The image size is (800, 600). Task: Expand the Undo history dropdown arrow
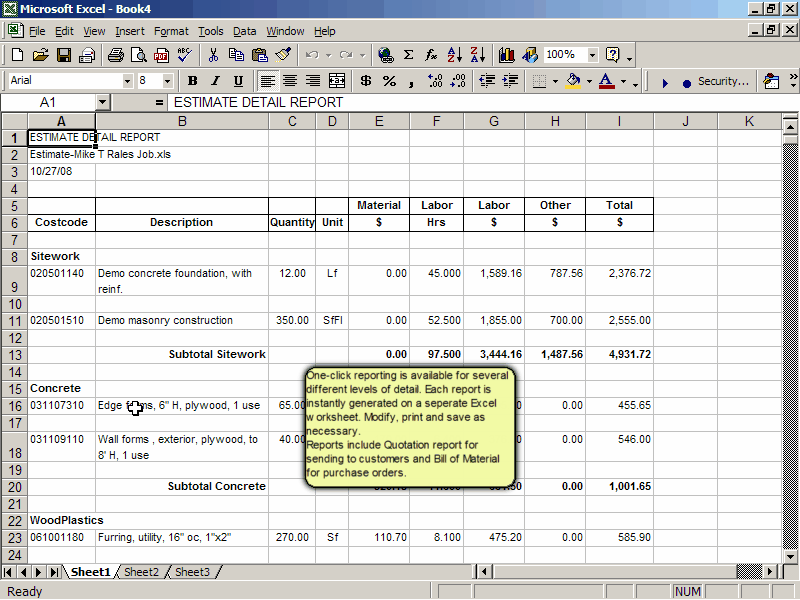click(329, 55)
